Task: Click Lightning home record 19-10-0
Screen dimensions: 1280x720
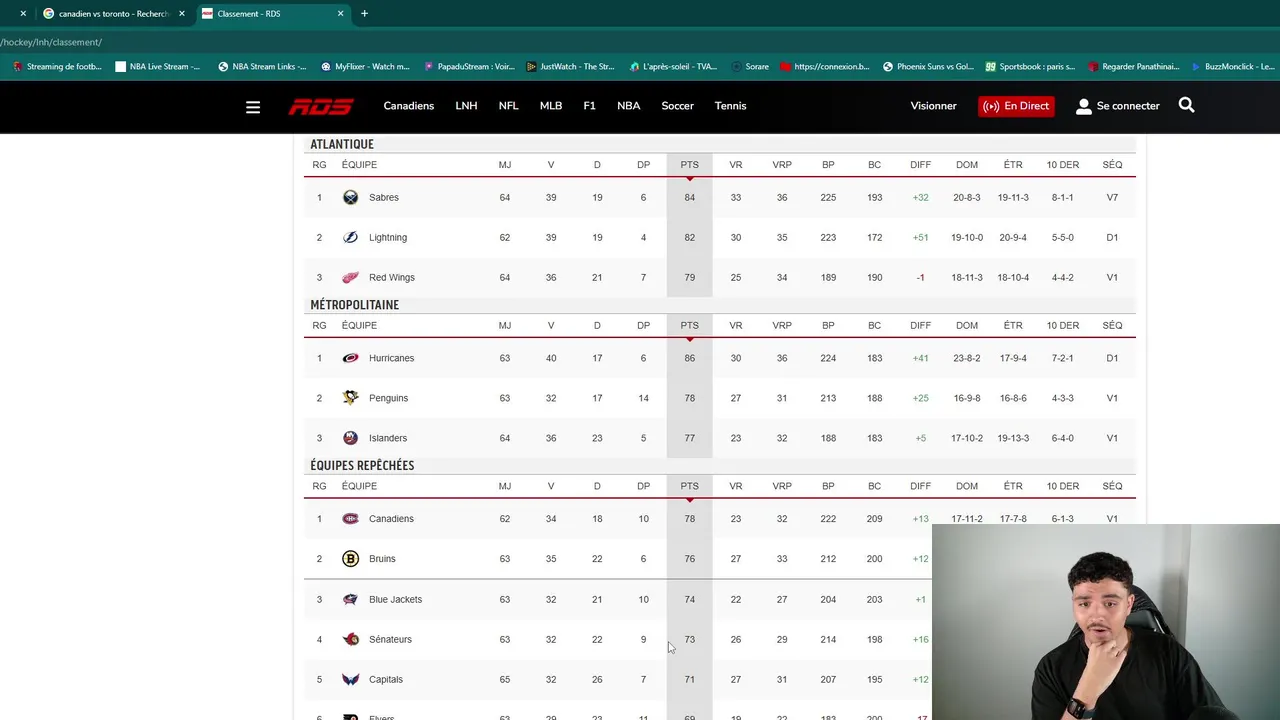Action: click(x=967, y=237)
